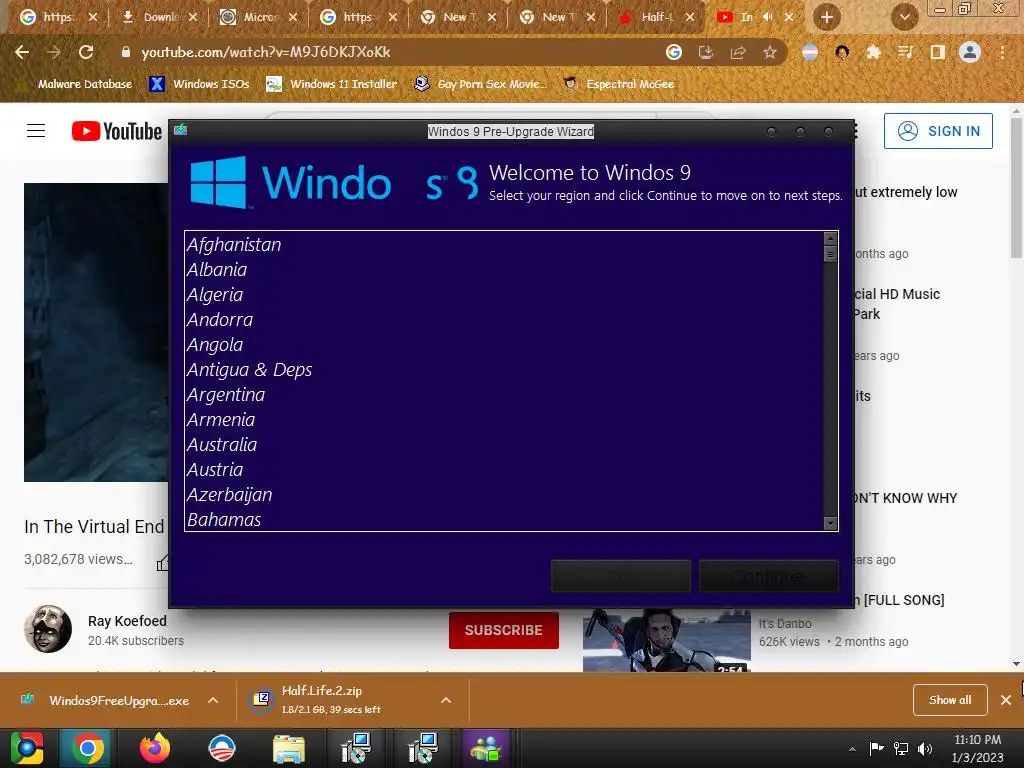The image size is (1024, 768).
Task: Click the install app icon in address bar
Action: 706,52
